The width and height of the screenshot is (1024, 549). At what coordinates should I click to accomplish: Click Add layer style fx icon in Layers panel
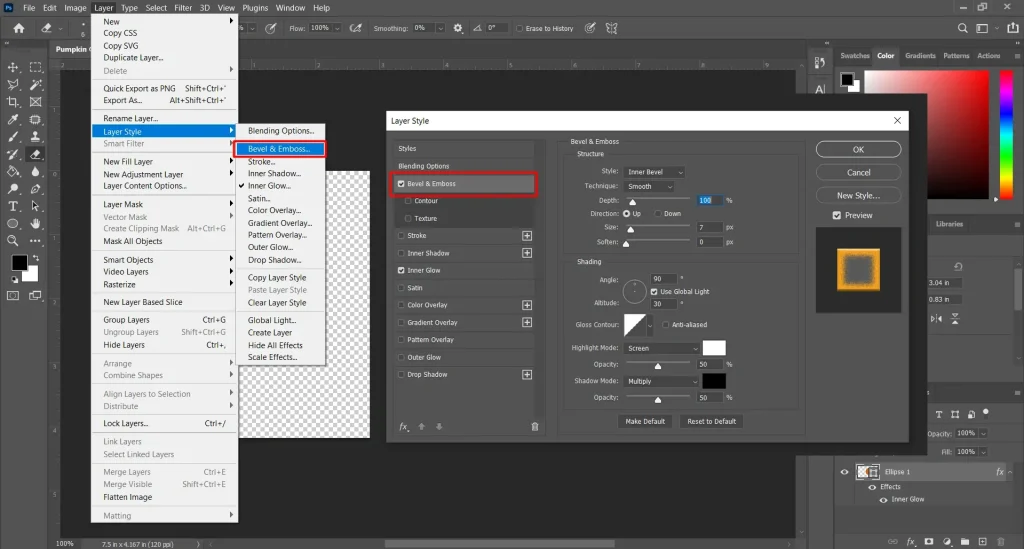(911, 542)
